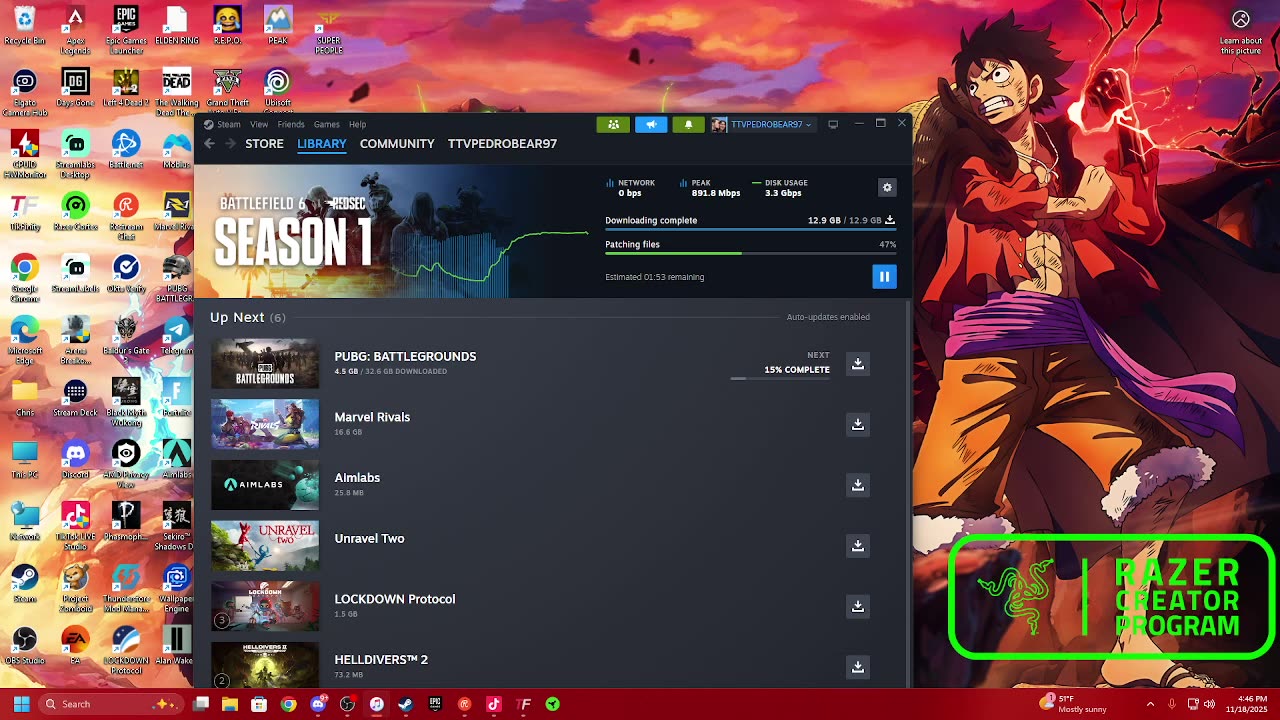The width and height of the screenshot is (1280, 720).
Task: Open Steam download settings gear
Action: click(887, 187)
